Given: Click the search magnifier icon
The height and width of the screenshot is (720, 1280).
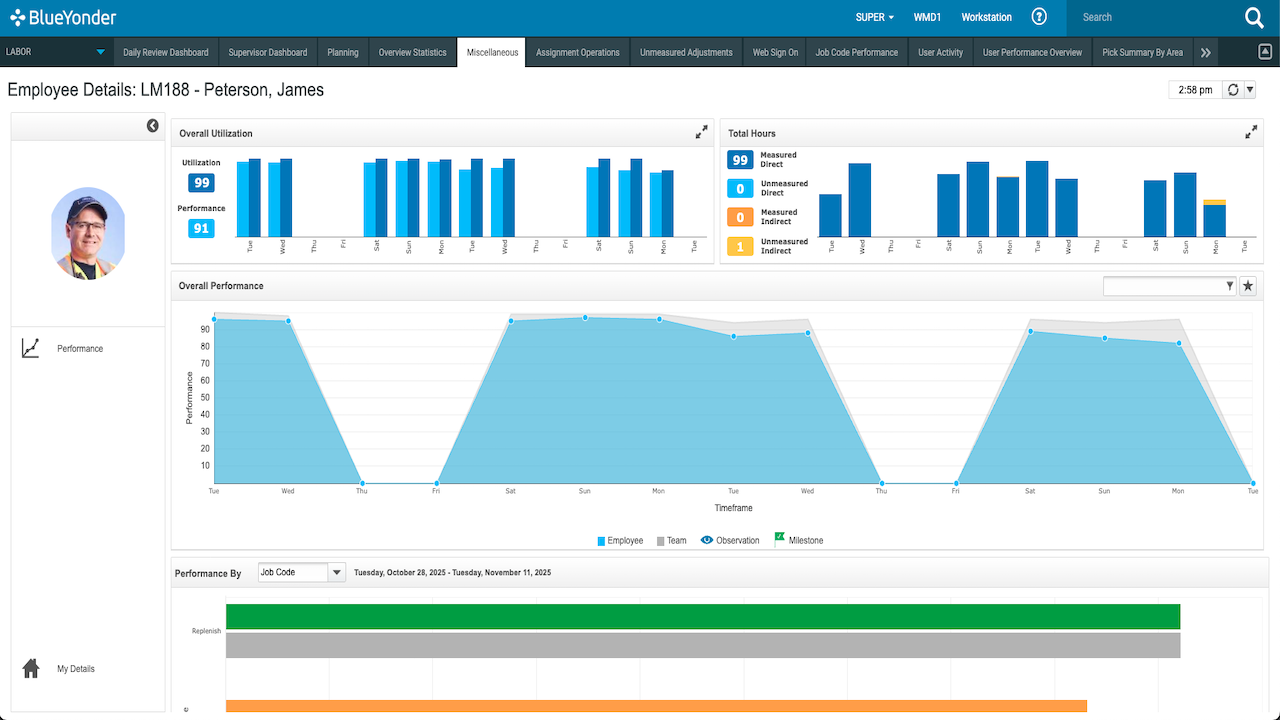Looking at the screenshot, I should click(1254, 17).
